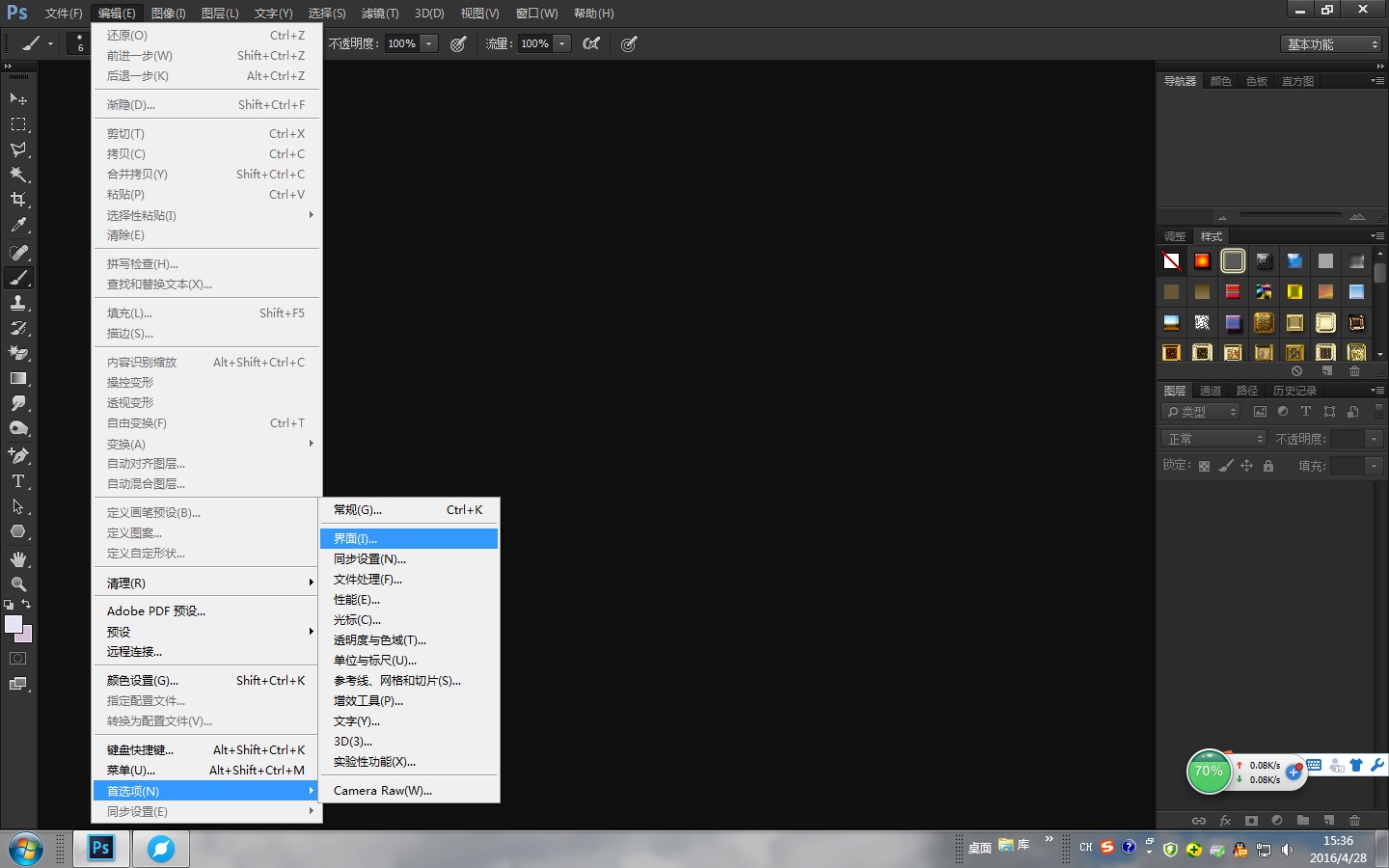Viewport: 1389px width, 868px height.
Task: Click the add layer style fx icon
Action: [x=1225, y=821]
